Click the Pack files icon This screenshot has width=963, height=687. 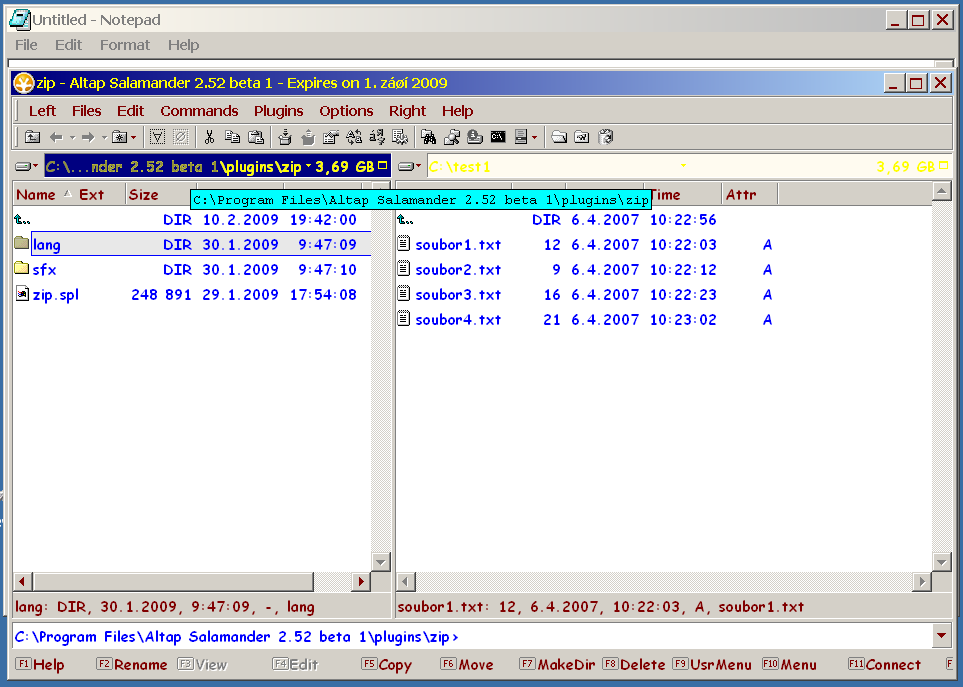(284, 137)
